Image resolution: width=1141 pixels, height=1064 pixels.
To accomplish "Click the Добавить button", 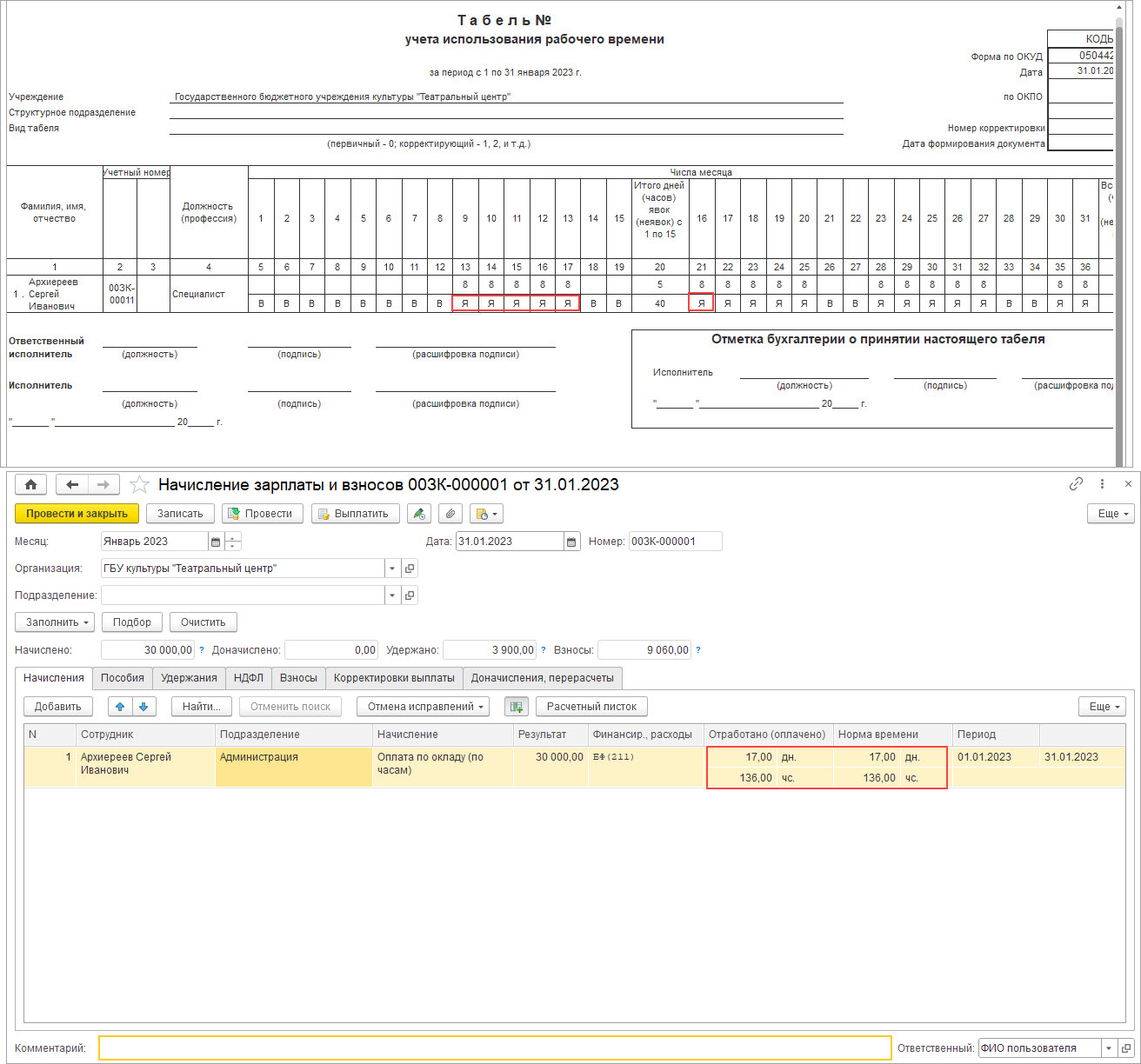I will pyautogui.click(x=58, y=707).
